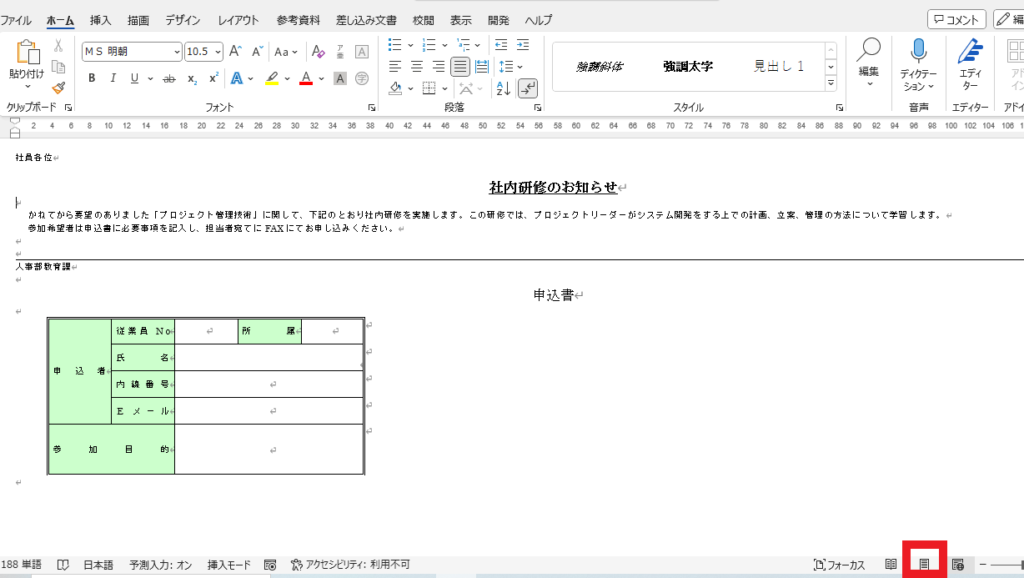This screenshot has height=578, width=1024.
Task: Clear all formatting icon
Action: (x=318, y=51)
